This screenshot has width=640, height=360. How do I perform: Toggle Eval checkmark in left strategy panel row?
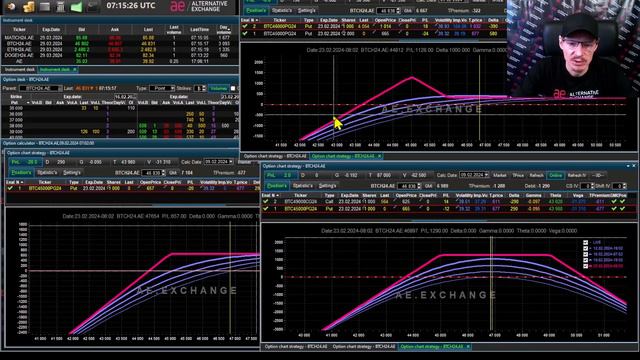[10, 188]
